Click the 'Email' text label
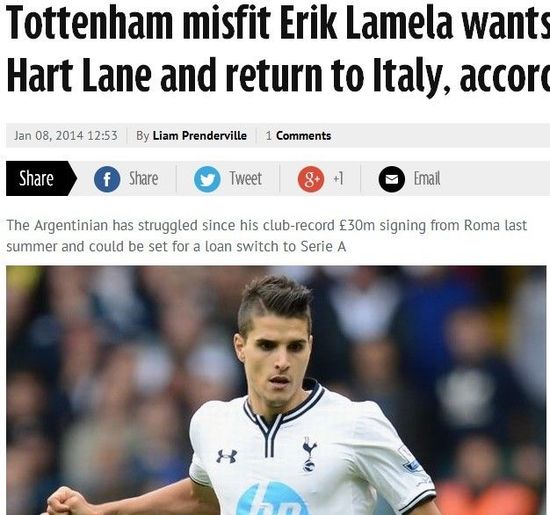The image size is (550, 515). point(427,179)
